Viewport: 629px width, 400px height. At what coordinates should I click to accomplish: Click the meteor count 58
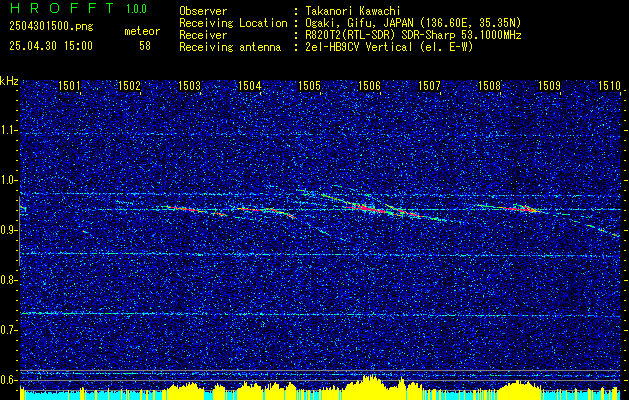pos(145,46)
